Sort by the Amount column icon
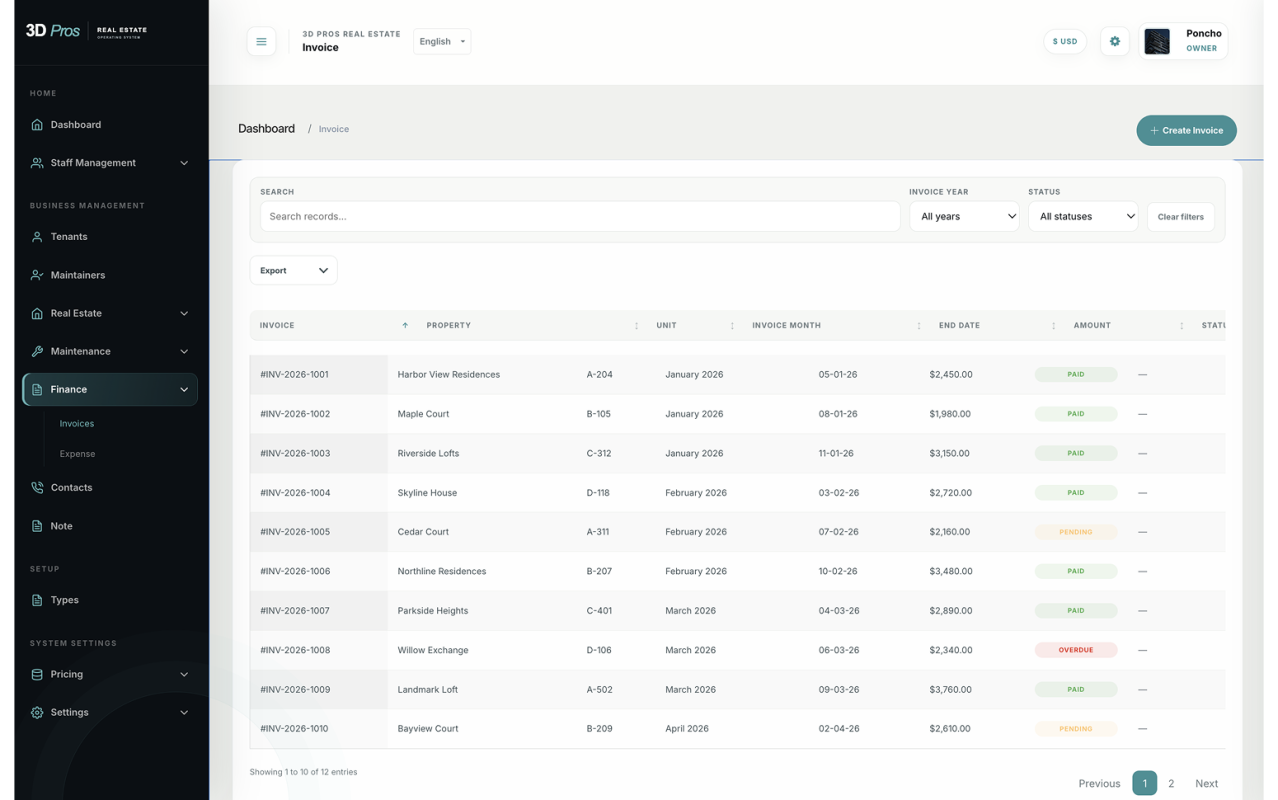 coord(1181,325)
